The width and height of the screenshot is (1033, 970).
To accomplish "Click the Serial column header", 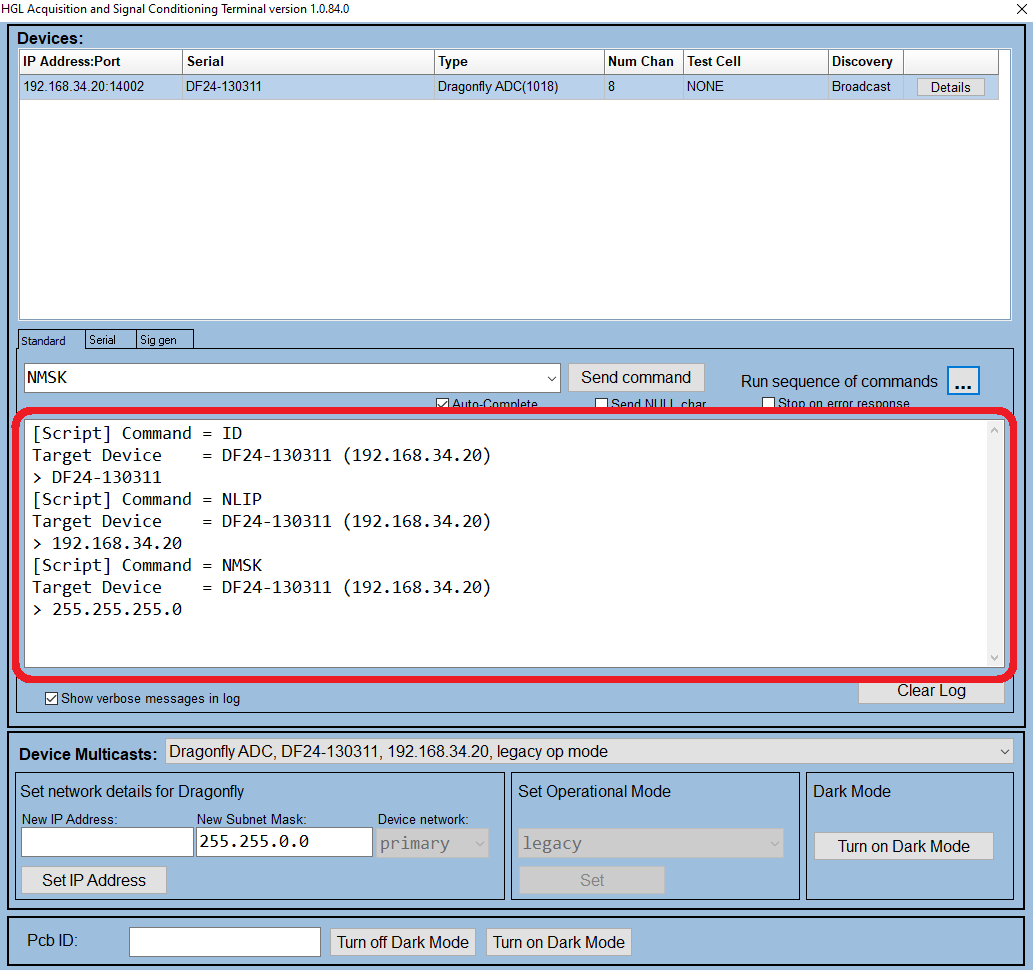I will [308, 62].
